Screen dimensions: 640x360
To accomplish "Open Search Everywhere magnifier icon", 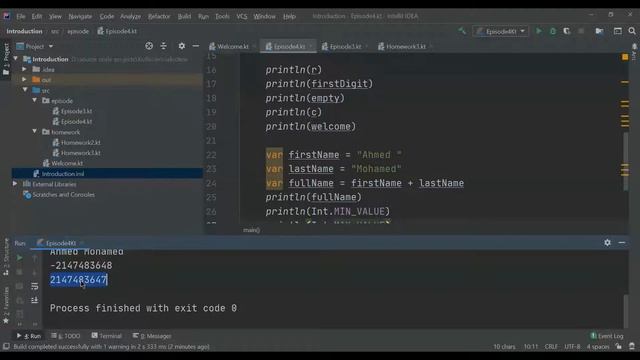I will [632, 31].
